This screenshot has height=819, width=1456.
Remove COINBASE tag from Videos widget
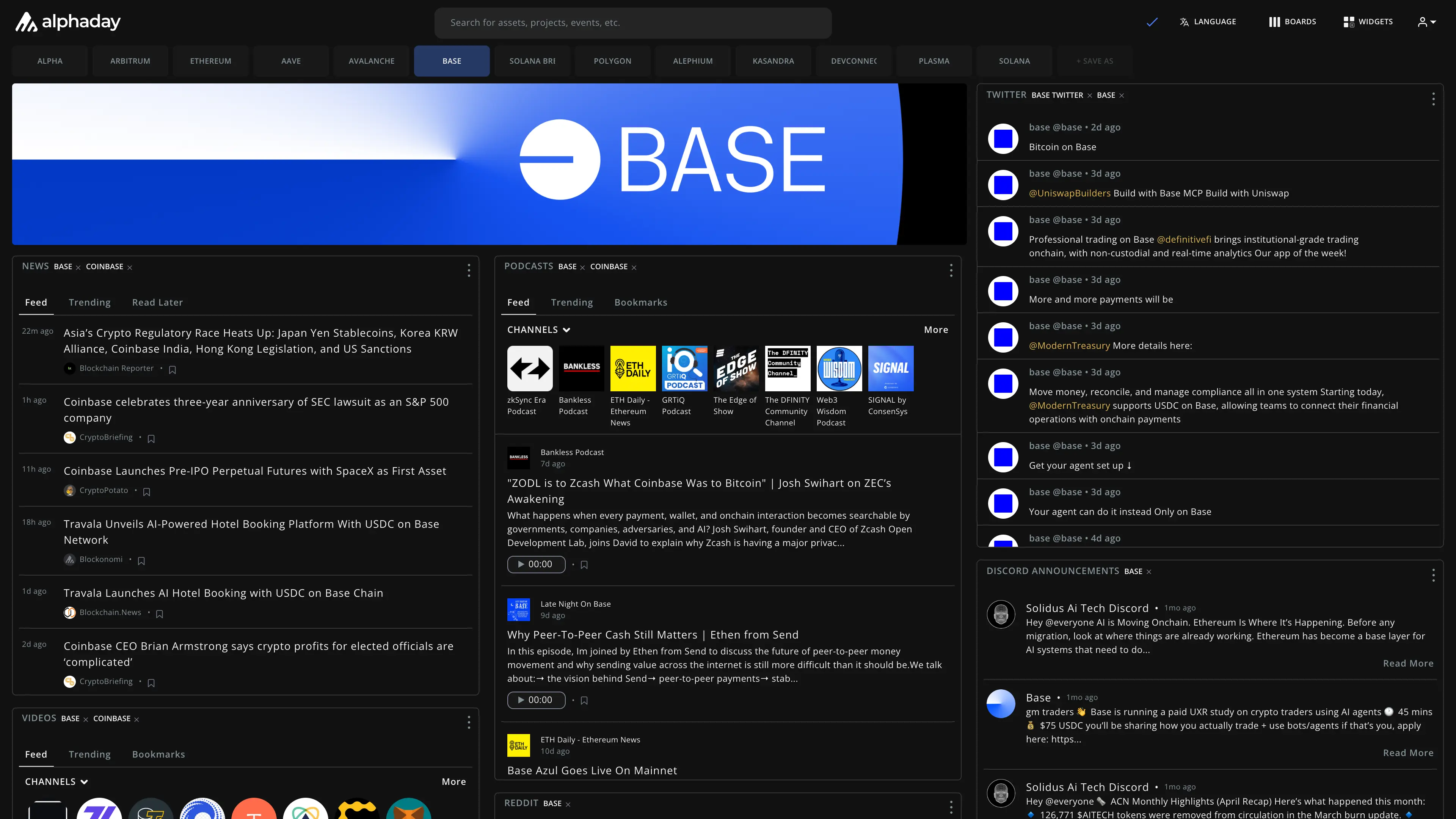(x=136, y=720)
